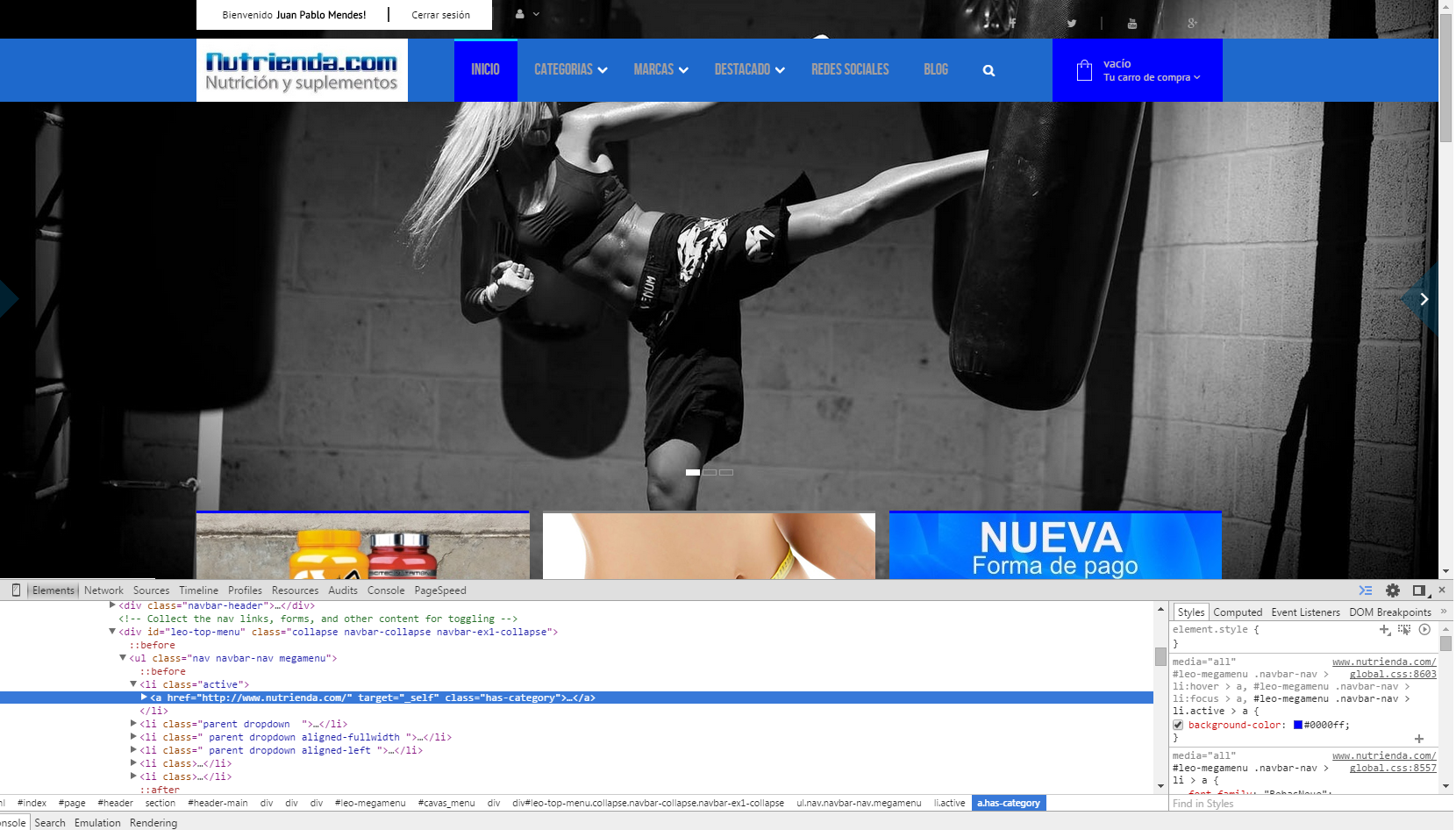The height and width of the screenshot is (830, 1456).
Task: Expand li parent dropdown aligned-fullwidth node
Action: (133, 737)
